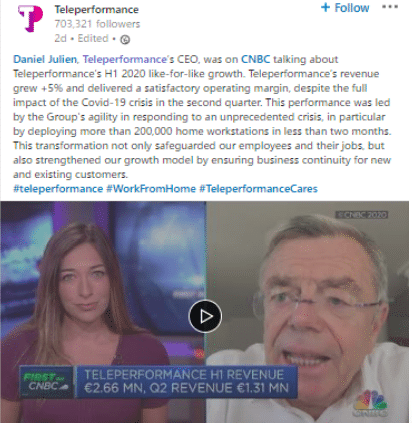The width and height of the screenshot is (412, 423).
Task: Select the #WorkFromHome hashtag
Action: click(151, 189)
